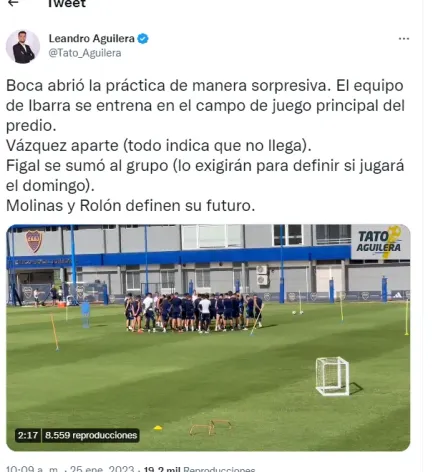The height and width of the screenshot is (472, 438).
Task: Open Leandro Aguilera's profile picture
Action: point(23,47)
